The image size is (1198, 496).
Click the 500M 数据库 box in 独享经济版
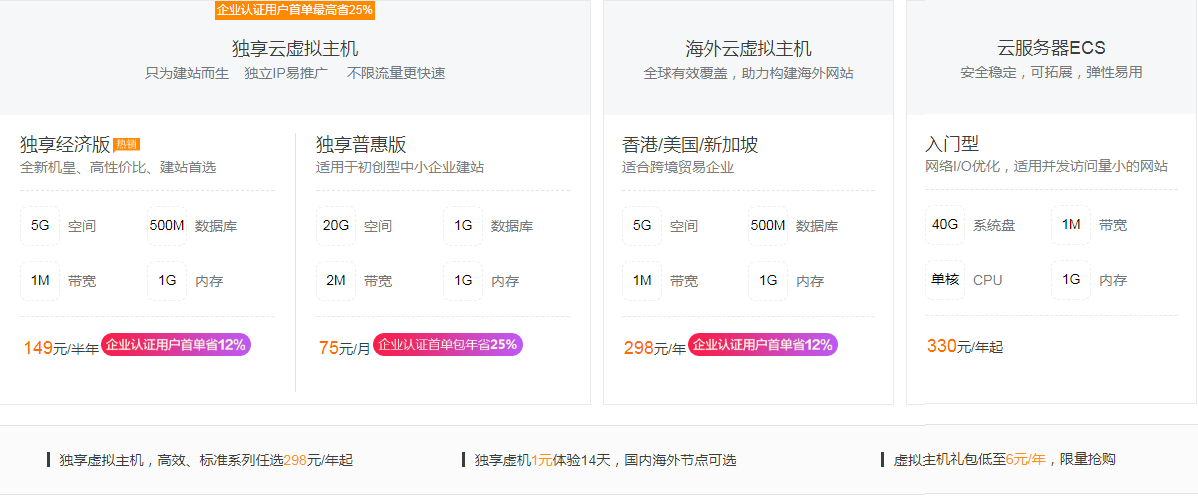[x=167, y=226]
